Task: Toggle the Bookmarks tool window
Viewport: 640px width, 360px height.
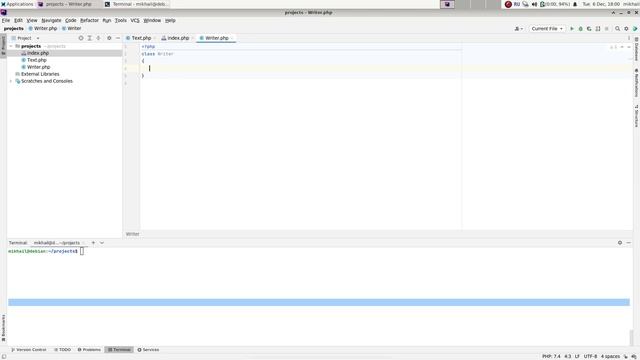Action: [x=3, y=328]
